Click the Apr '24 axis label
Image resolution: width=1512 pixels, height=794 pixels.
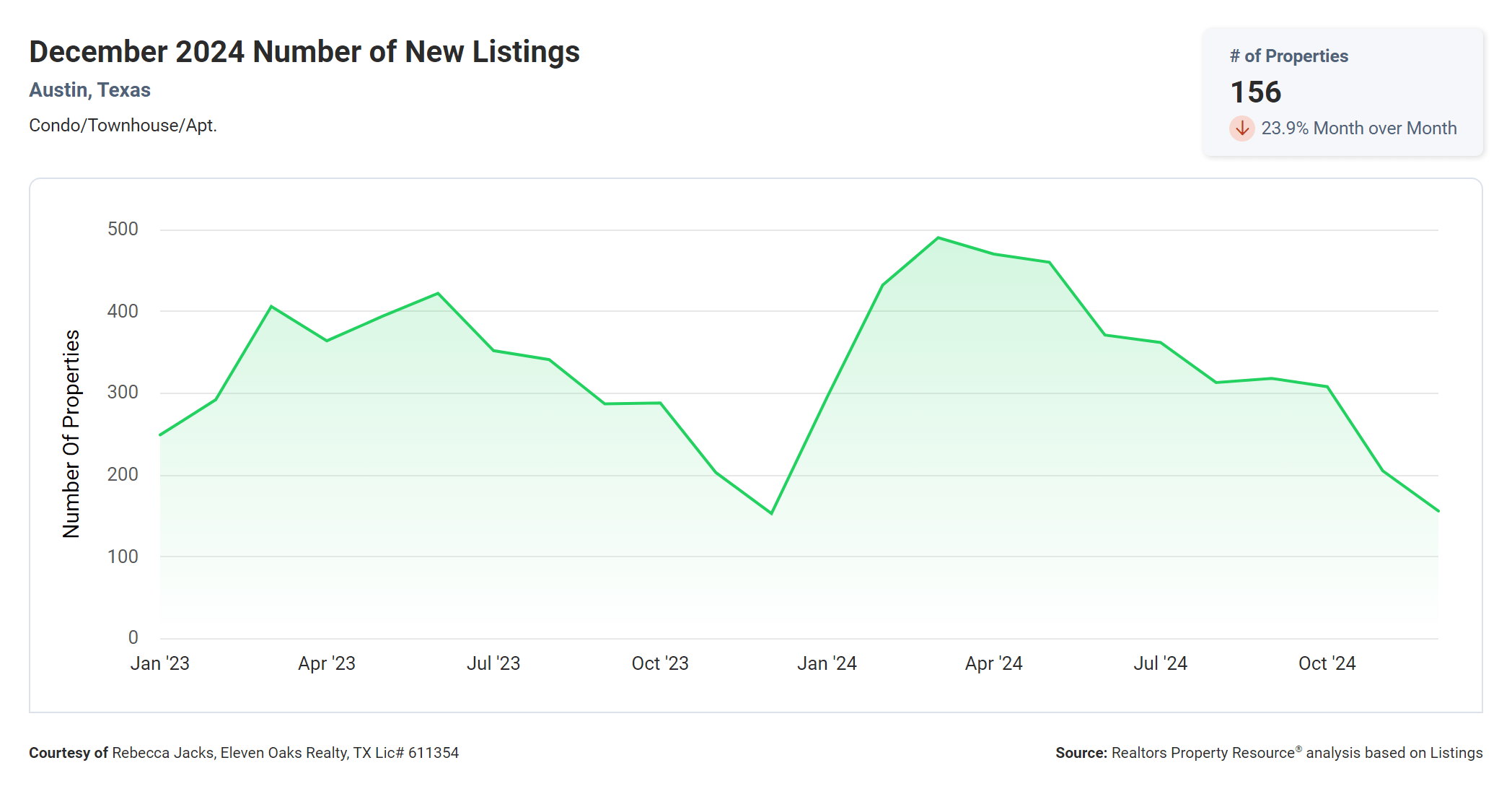pyautogui.click(x=993, y=663)
